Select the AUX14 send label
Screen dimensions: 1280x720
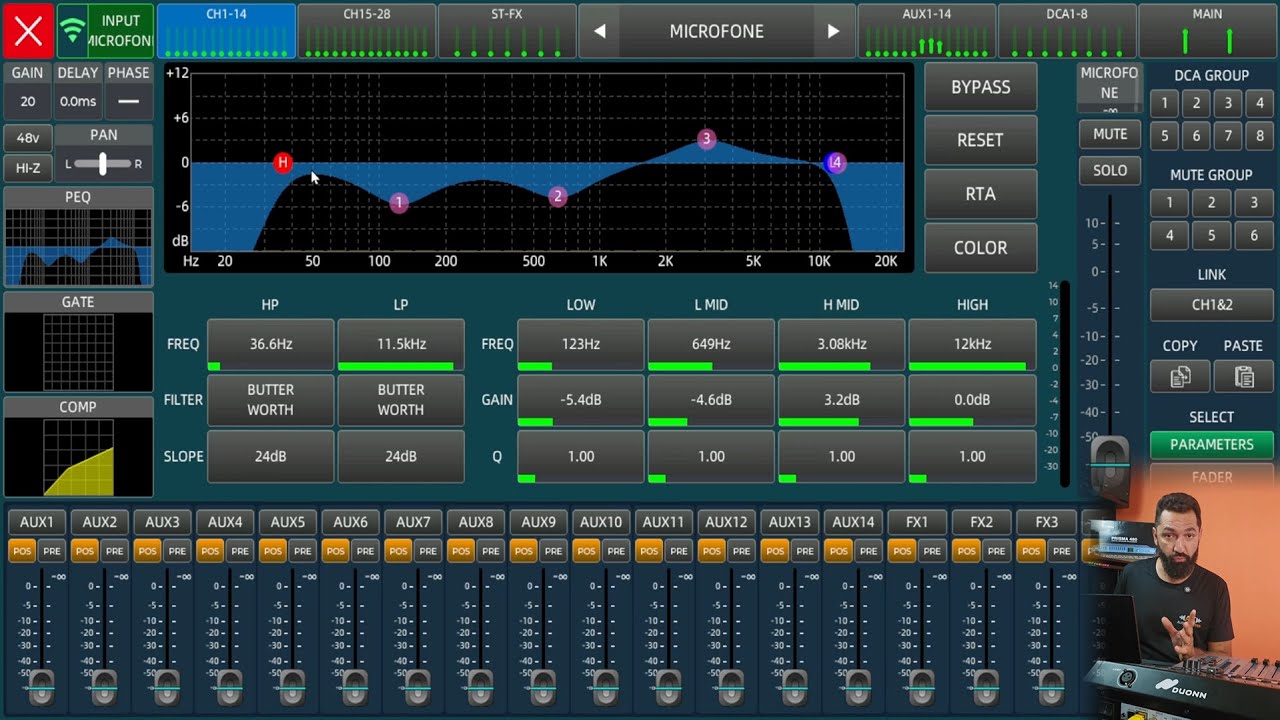[x=853, y=522]
